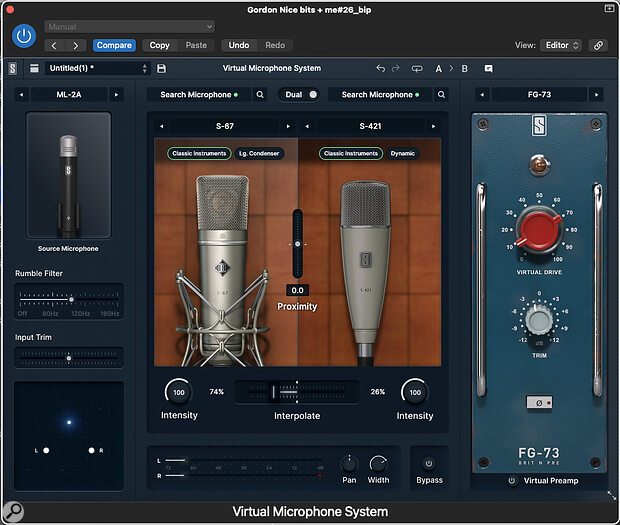Click the Compare button
Viewport: 620px width, 525px height.
tap(114, 45)
